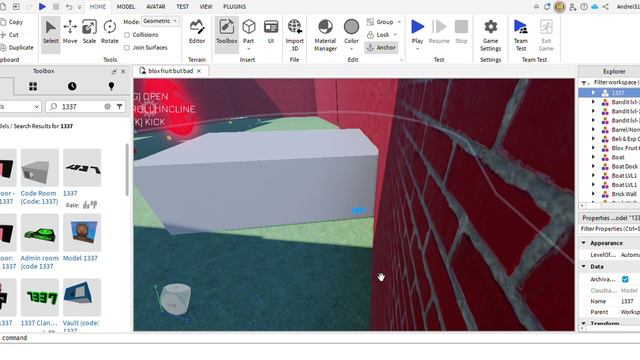640x360 pixels.
Task: Toggle Anchor on selection
Action: click(x=381, y=47)
